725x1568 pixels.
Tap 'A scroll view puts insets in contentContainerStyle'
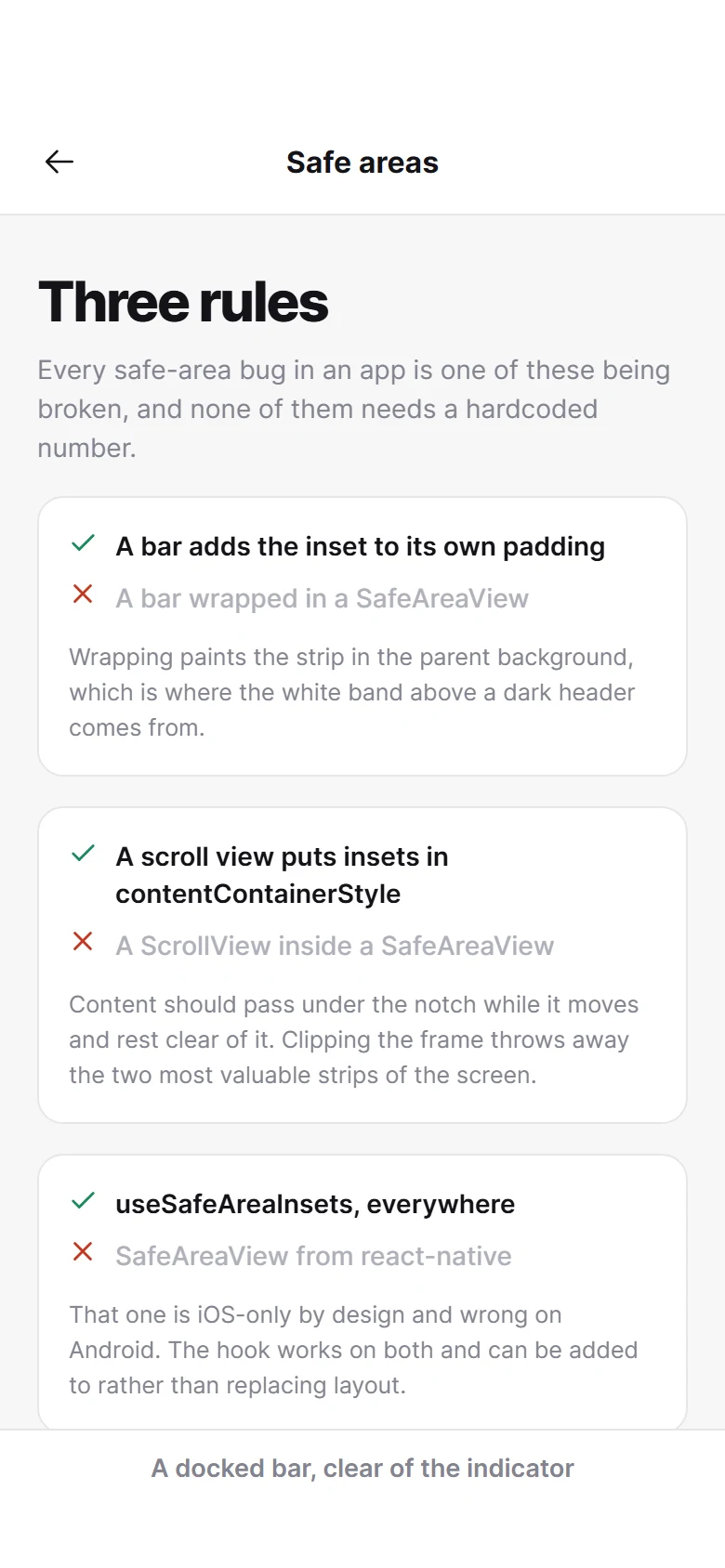(x=282, y=875)
